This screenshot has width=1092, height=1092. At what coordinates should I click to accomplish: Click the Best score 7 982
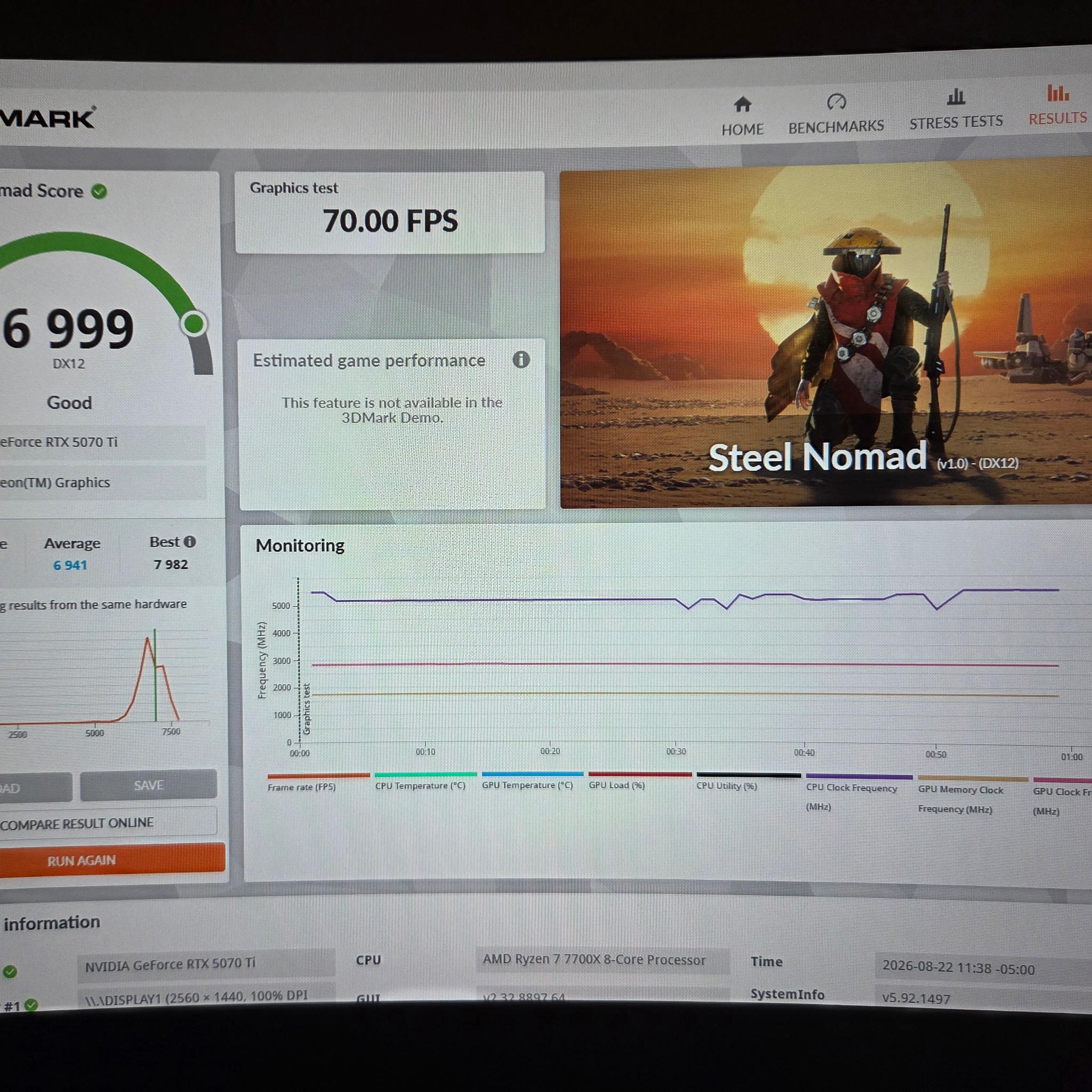point(171,564)
